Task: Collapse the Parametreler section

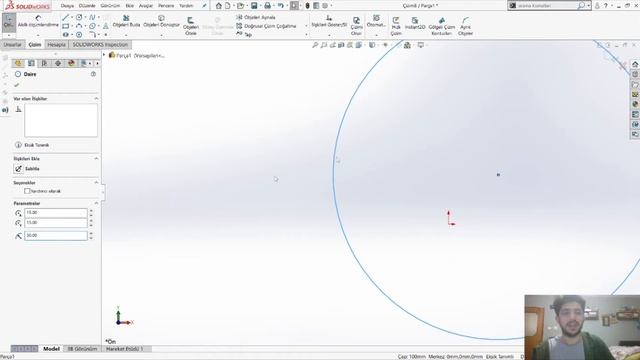Action: click(x=96, y=203)
